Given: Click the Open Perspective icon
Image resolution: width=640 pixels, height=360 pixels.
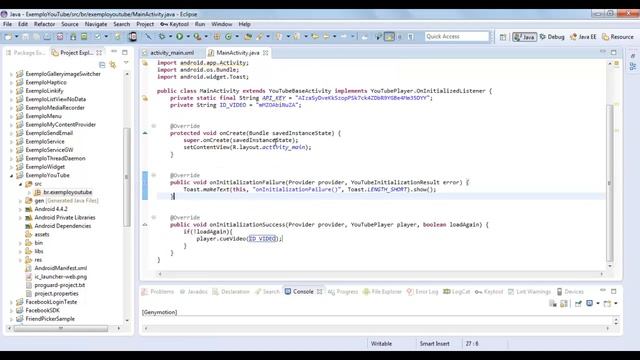Looking at the screenshot, I should [x=503, y=37].
